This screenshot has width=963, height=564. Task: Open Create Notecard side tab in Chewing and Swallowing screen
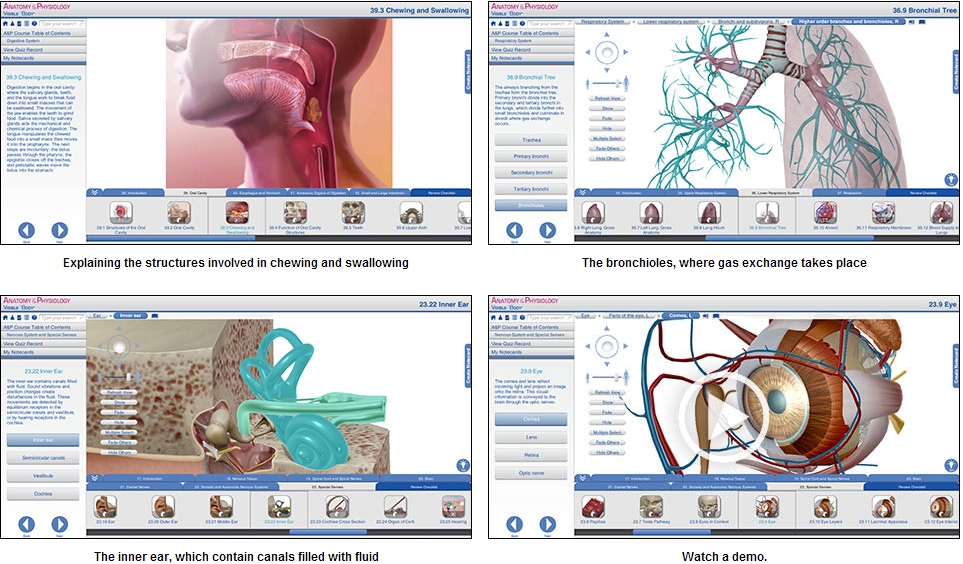pyautogui.click(x=468, y=72)
